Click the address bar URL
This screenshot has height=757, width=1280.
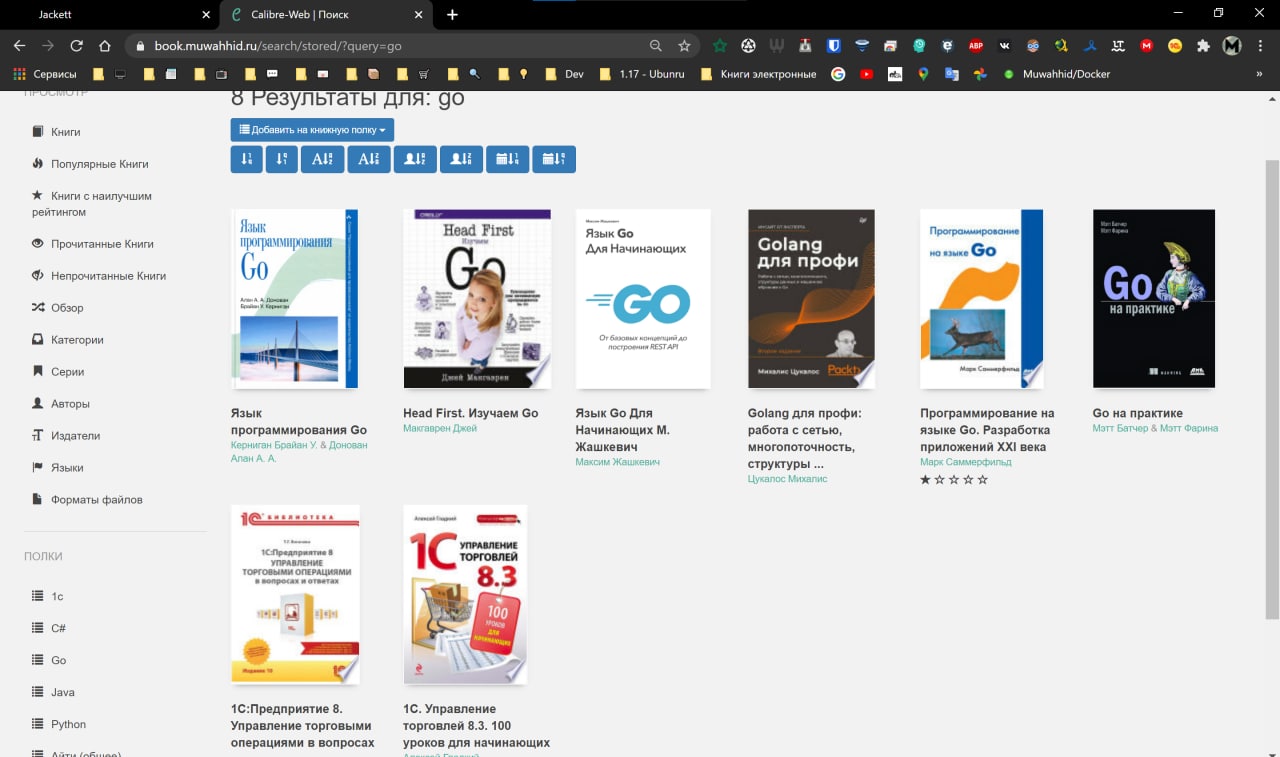pyautogui.click(x=278, y=46)
